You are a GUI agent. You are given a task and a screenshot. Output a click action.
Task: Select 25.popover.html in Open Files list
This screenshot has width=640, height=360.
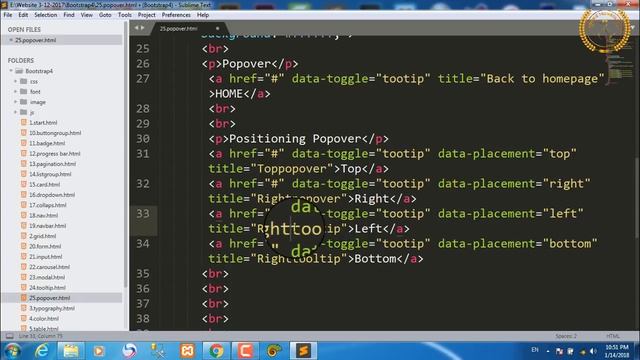click(x=61, y=40)
